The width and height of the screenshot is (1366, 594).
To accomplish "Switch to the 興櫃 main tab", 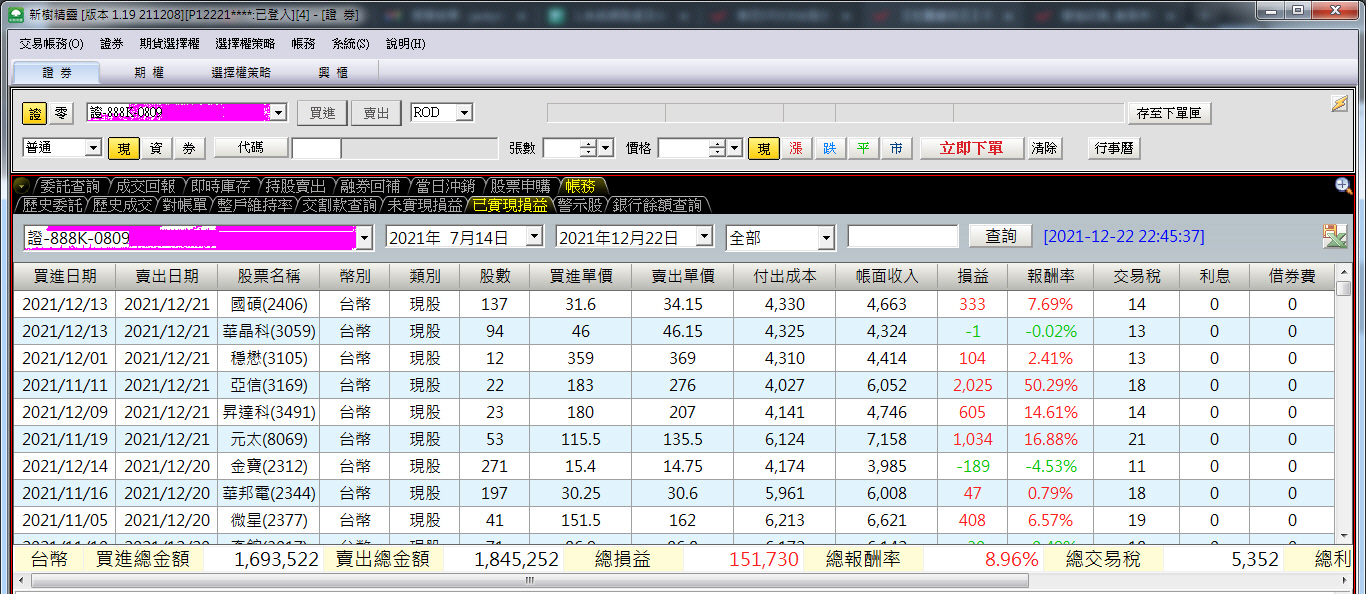I will pos(333,72).
